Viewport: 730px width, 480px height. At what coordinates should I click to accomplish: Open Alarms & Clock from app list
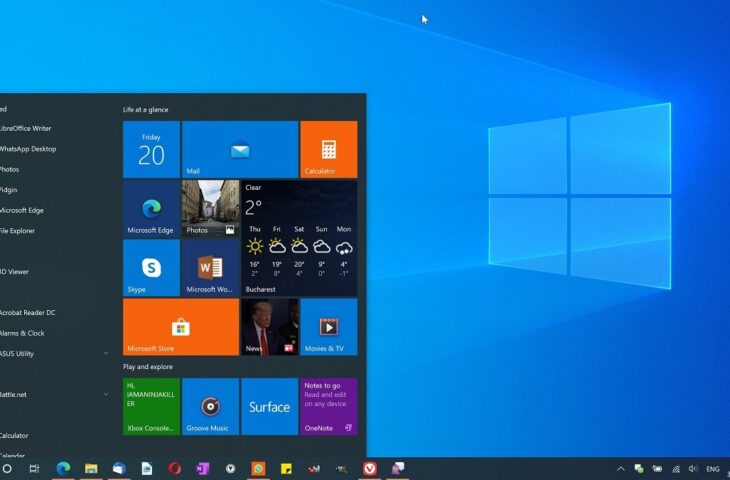(x=22, y=333)
